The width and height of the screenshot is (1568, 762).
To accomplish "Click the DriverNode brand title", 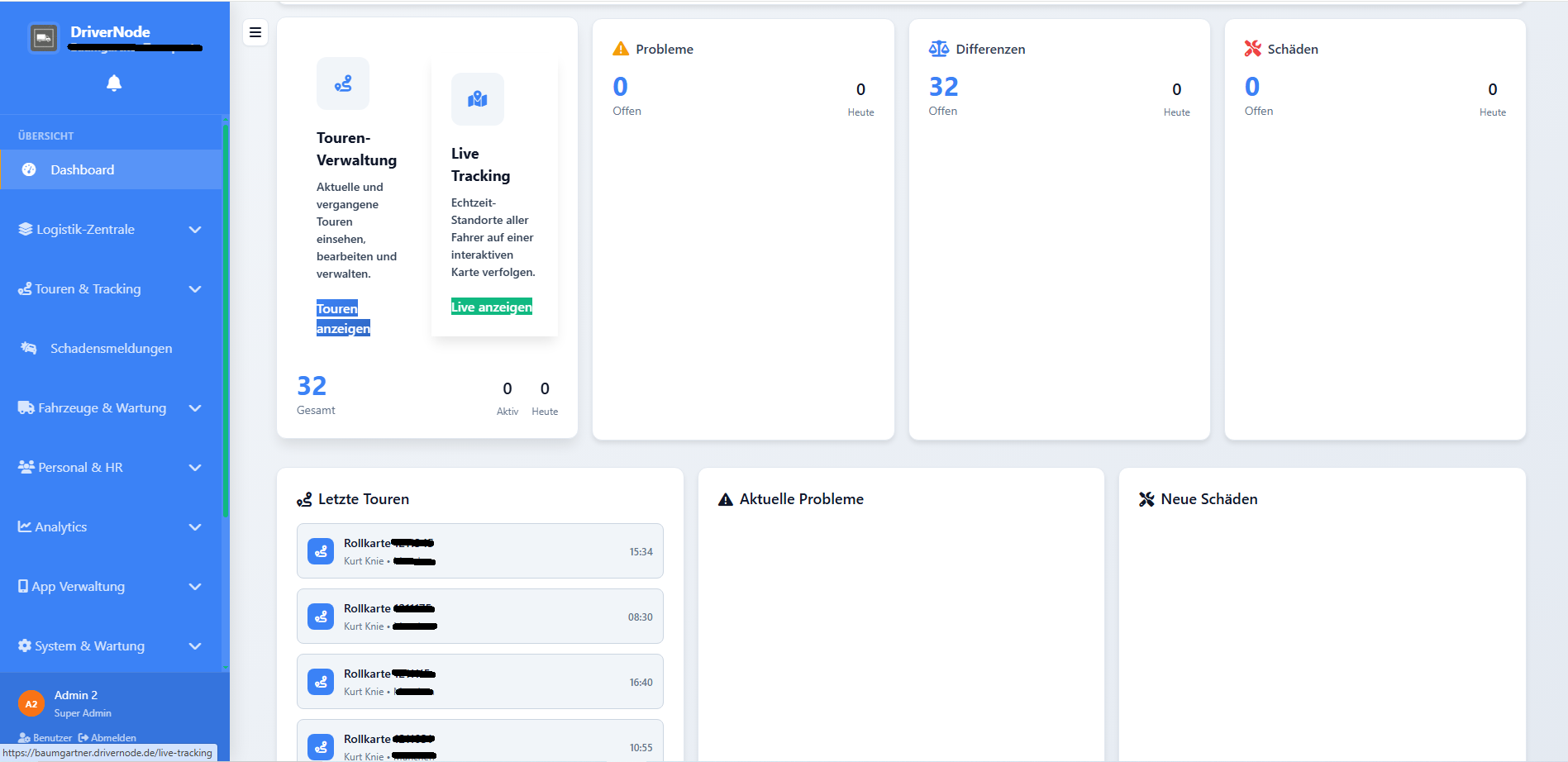I will [x=110, y=32].
